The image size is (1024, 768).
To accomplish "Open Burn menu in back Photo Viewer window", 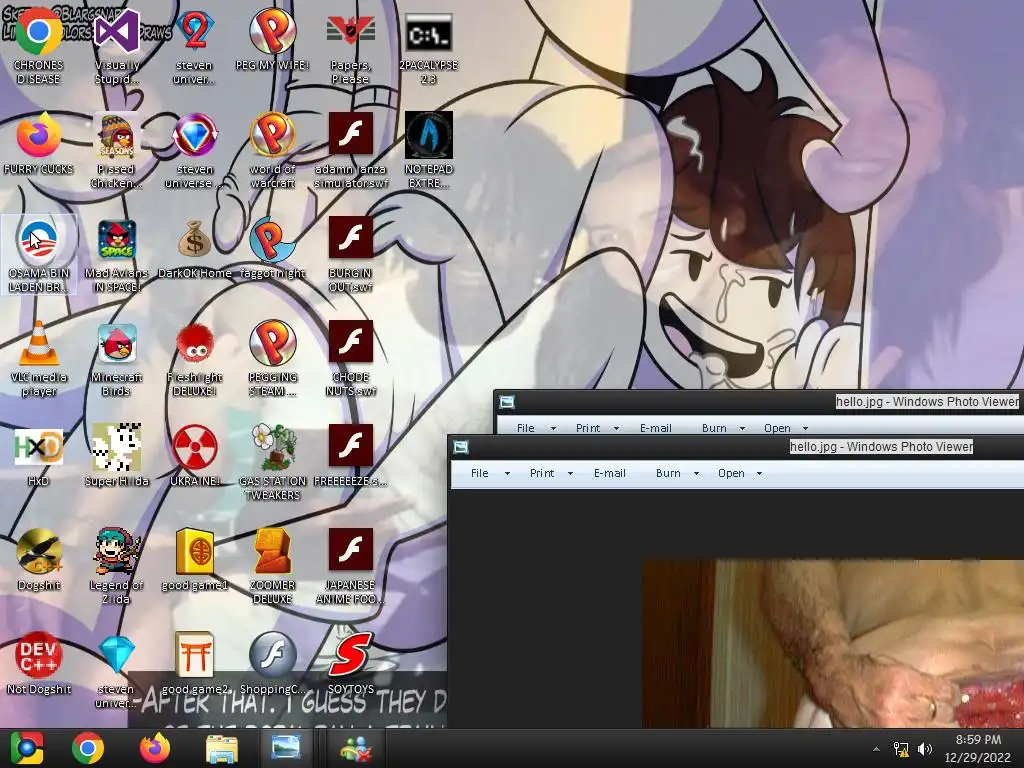I will [x=714, y=428].
